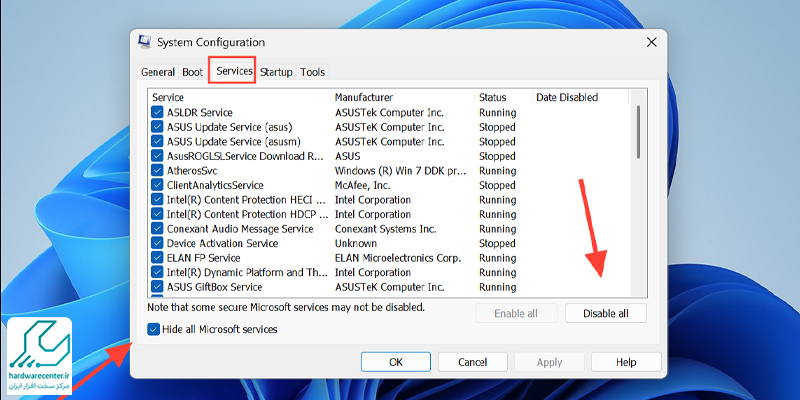Viewport: 800px width, 400px height.
Task: Click Stopped status of Device Activation Service
Action: [x=497, y=243]
